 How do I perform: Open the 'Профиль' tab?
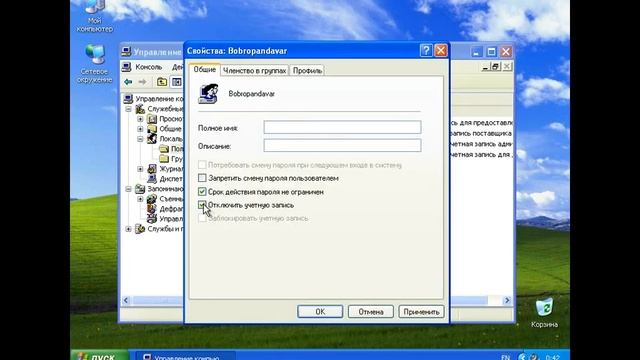(x=307, y=71)
